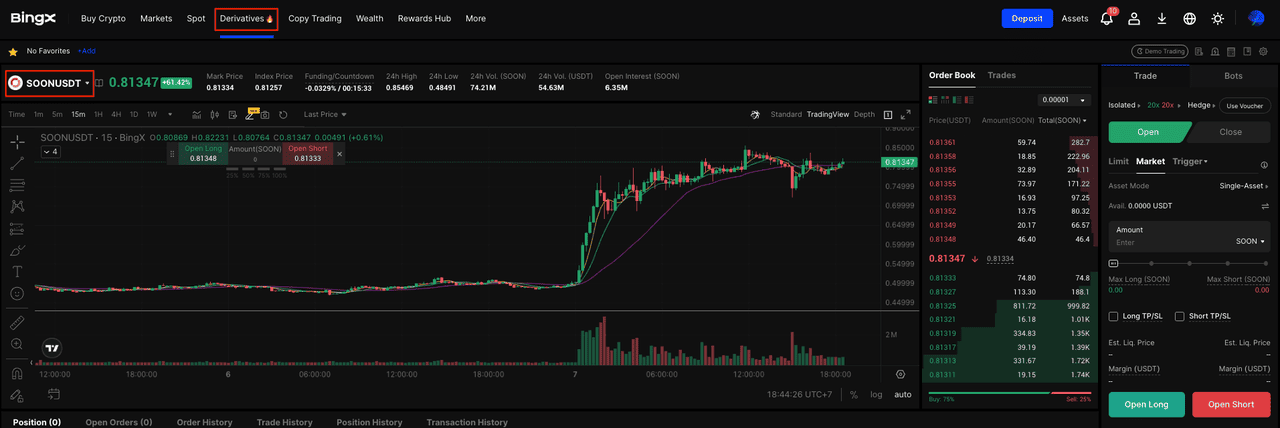The height and width of the screenshot is (428, 1280).
Task: Click the theme brightness sun icon
Action: coord(1217,18)
